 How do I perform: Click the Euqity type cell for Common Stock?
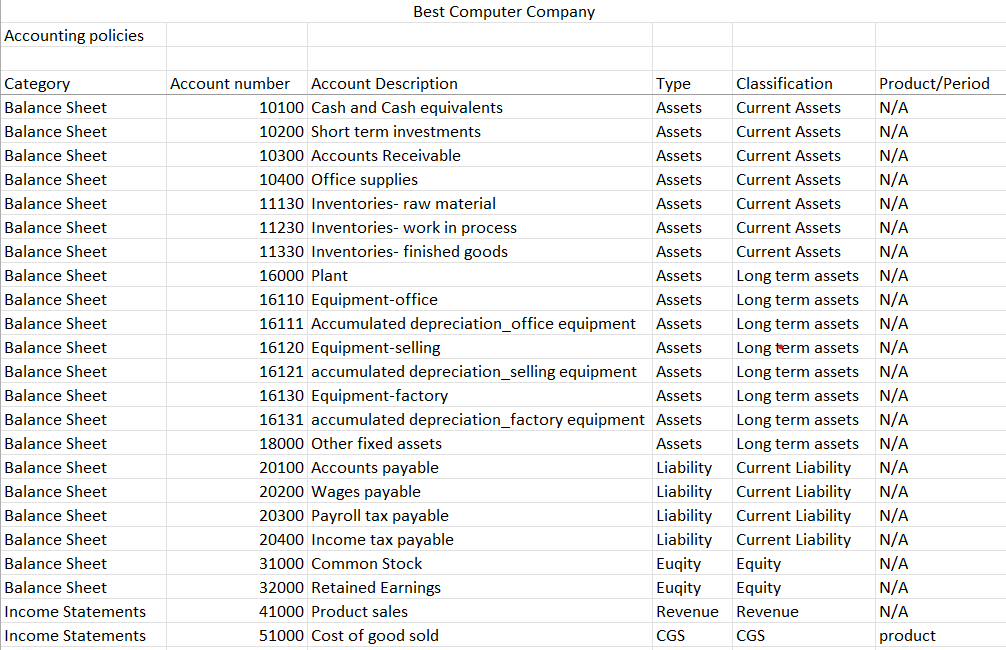692,564
